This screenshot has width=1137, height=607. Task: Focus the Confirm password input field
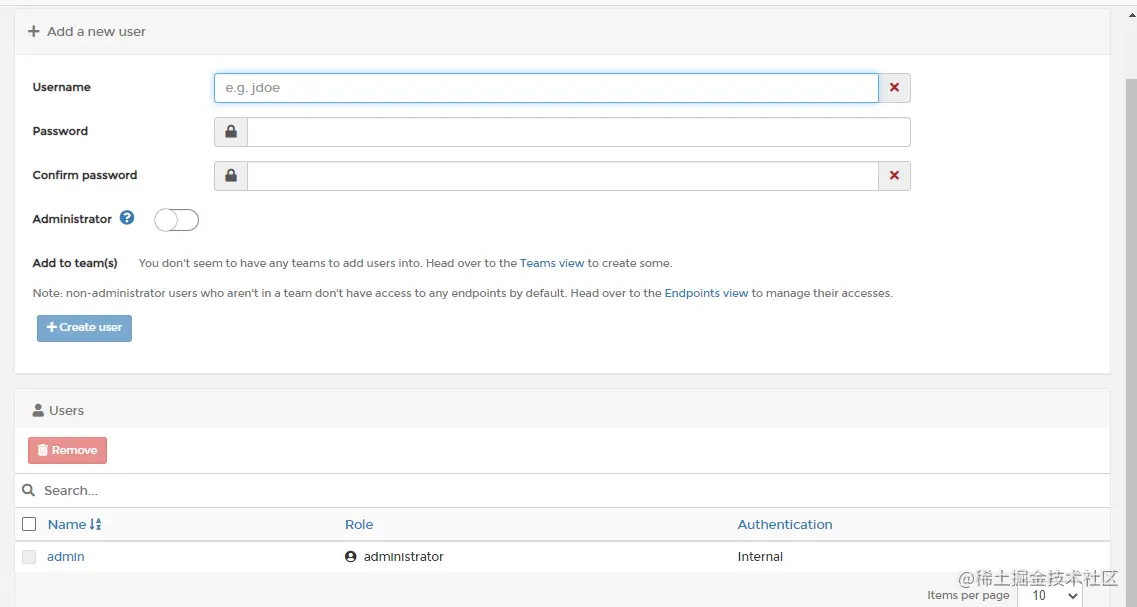click(563, 176)
